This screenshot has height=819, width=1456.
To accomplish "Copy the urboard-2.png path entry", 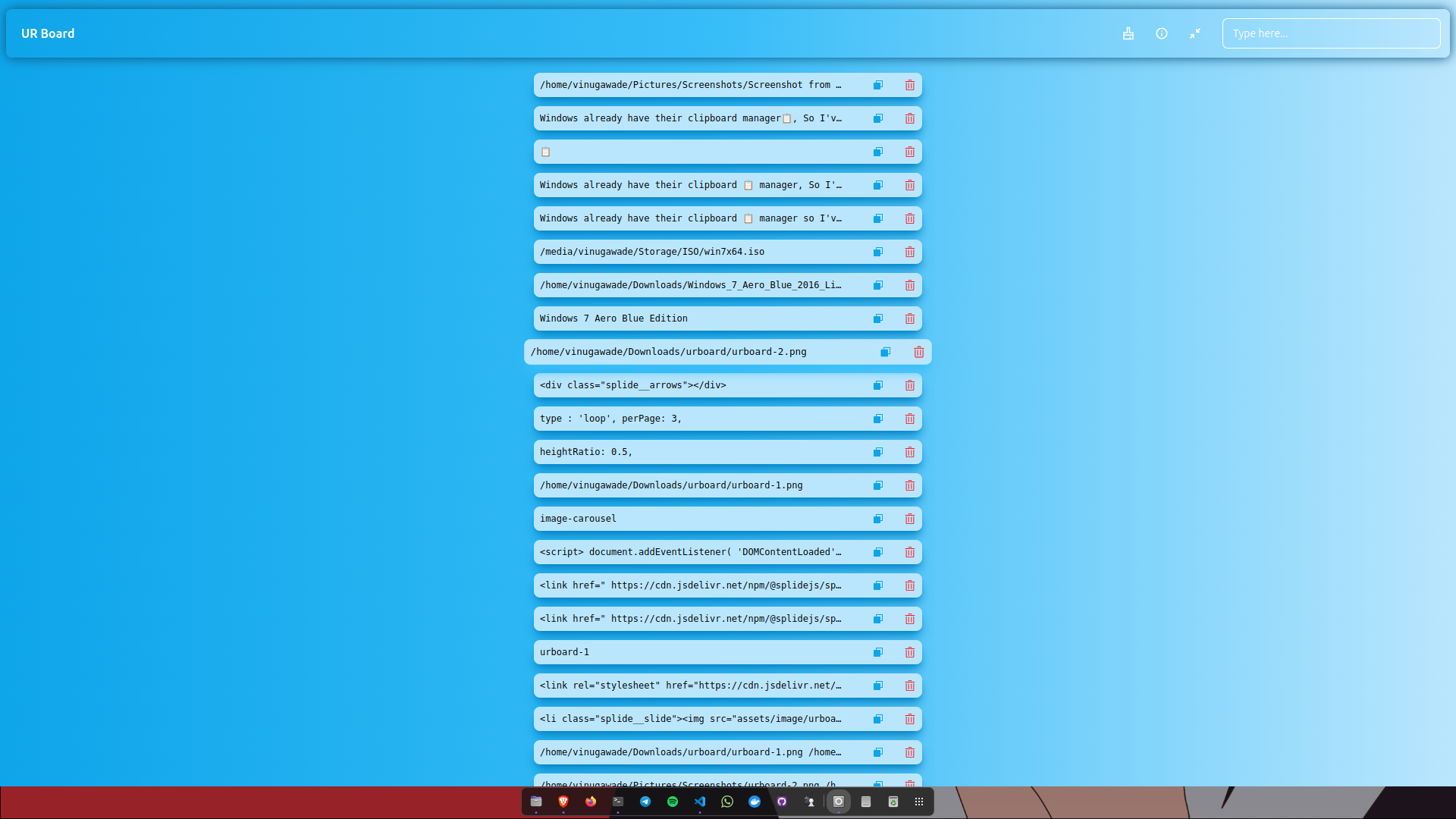I will (x=886, y=352).
